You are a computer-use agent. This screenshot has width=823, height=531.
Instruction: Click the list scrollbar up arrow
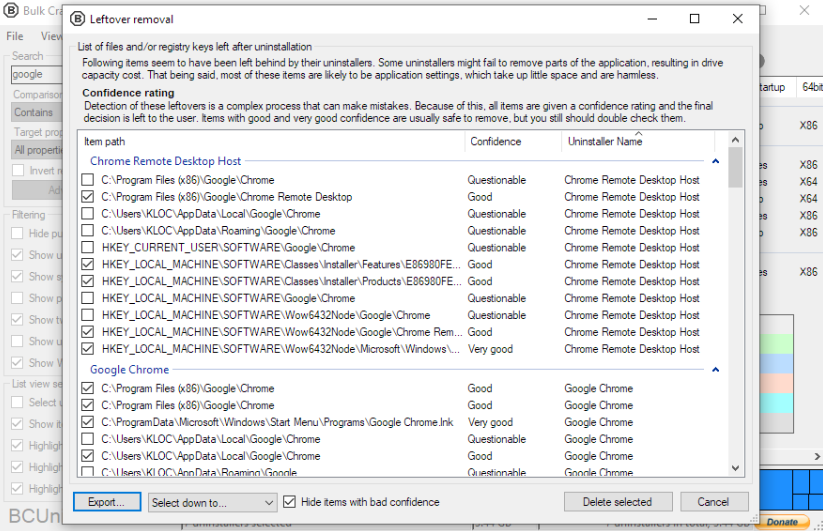point(735,140)
